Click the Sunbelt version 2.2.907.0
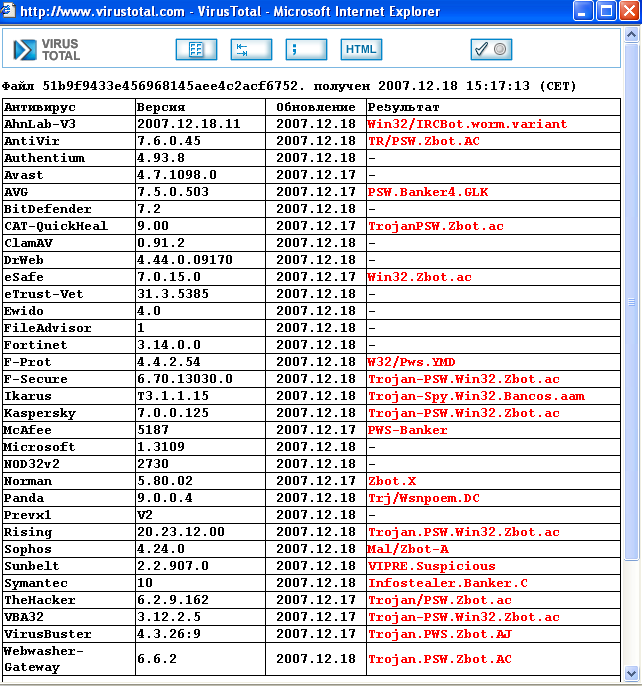The height and width of the screenshot is (686, 642). click(x=173, y=567)
